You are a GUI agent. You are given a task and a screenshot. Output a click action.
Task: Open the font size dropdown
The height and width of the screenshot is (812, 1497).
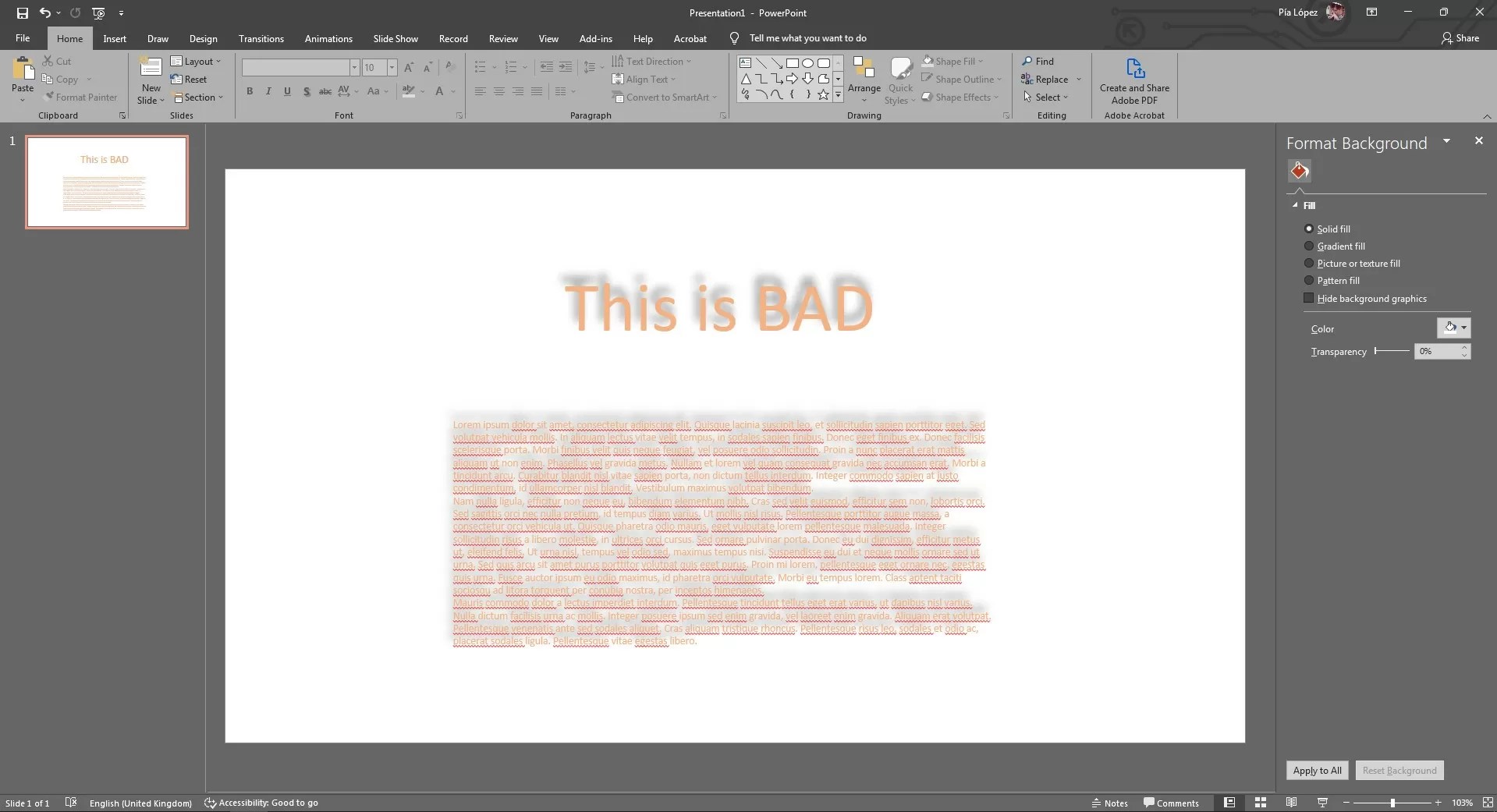coord(390,68)
